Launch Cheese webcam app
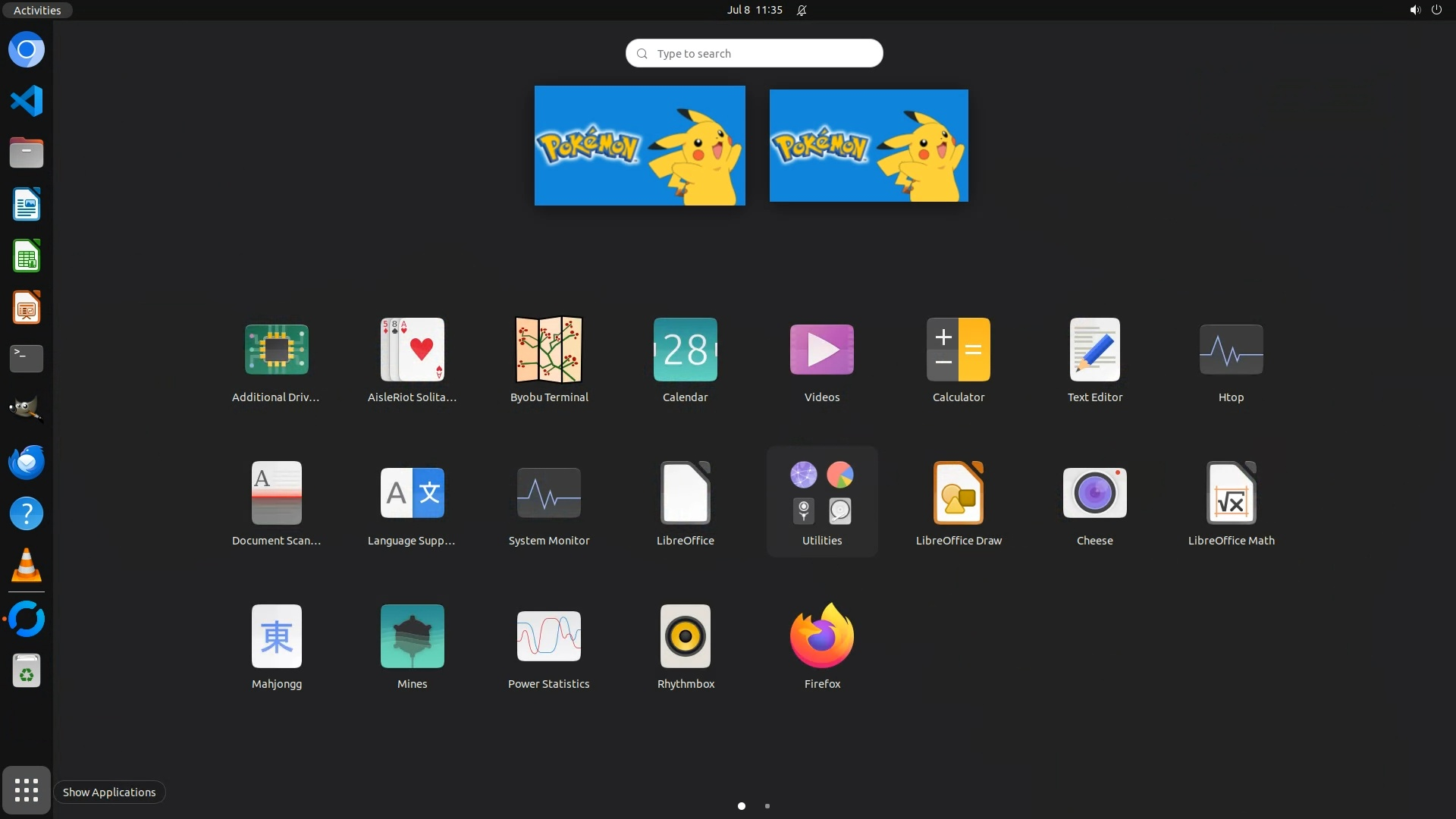The height and width of the screenshot is (819, 1456). [x=1094, y=493]
